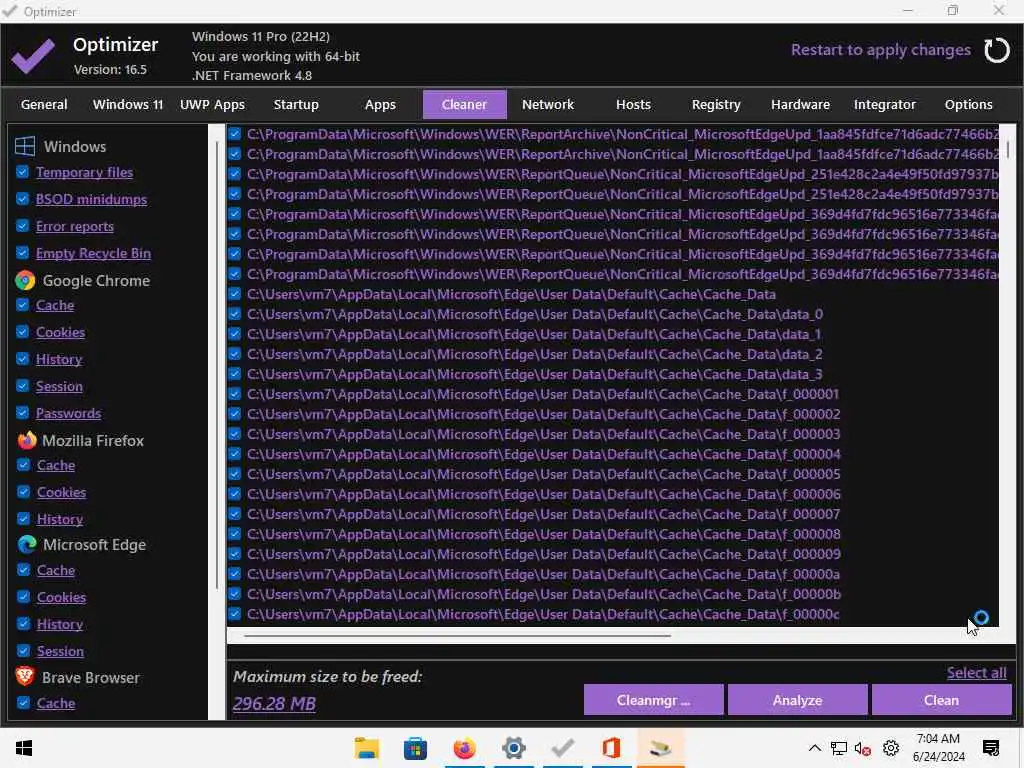Click the 296.28 MB size link
Image resolution: width=1024 pixels, height=768 pixels.
click(x=274, y=703)
